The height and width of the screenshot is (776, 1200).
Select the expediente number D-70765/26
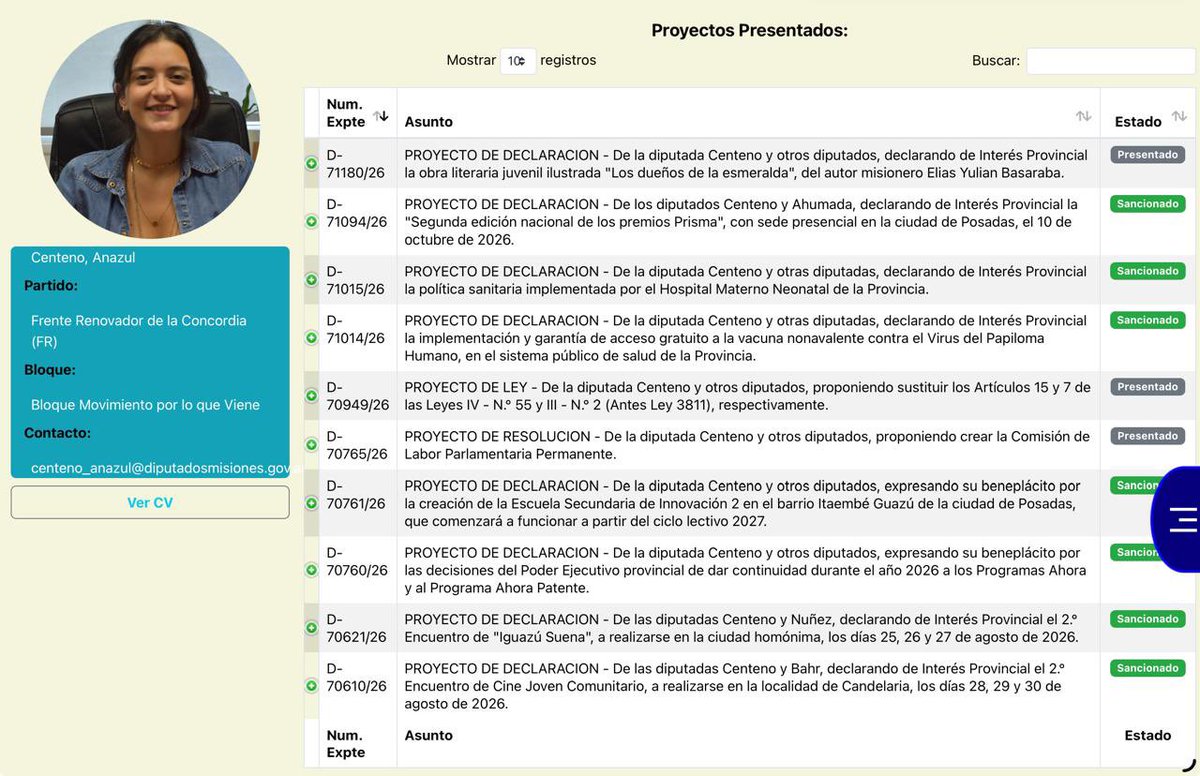[x=357, y=445]
